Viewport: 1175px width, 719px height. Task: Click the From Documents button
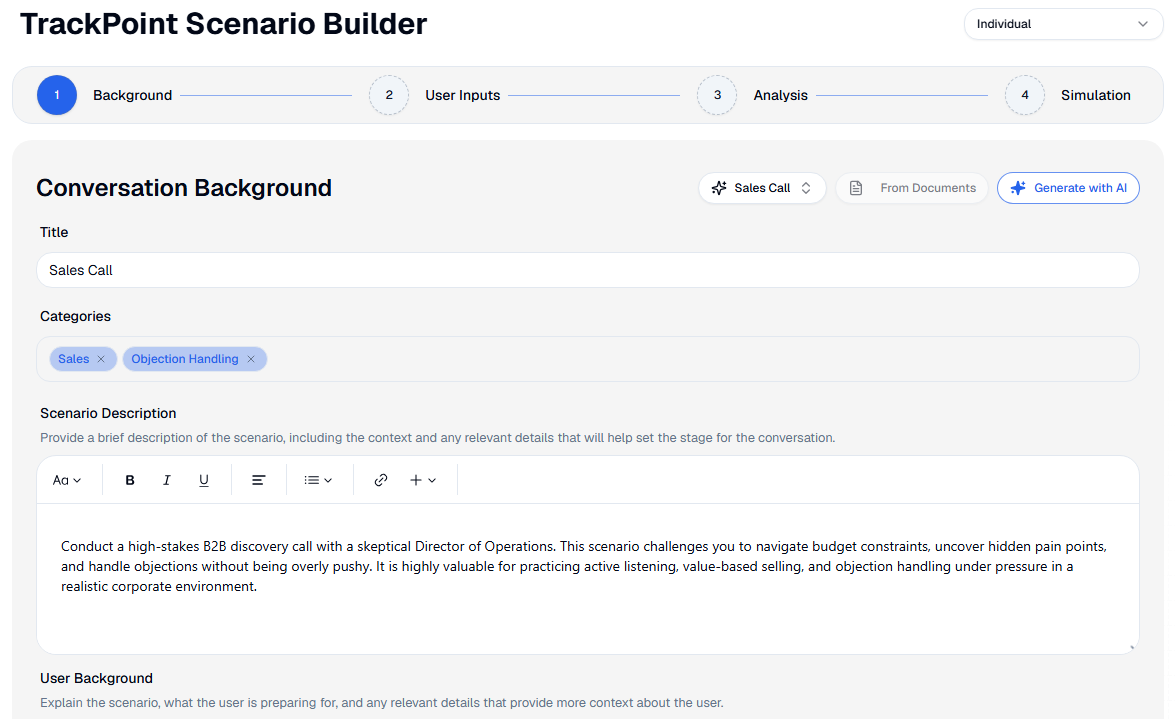(x=911, y=187)
